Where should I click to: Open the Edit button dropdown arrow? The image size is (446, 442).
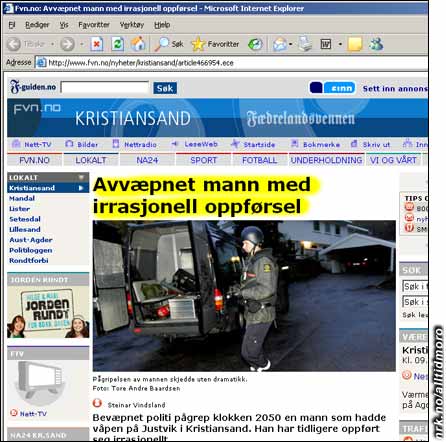pos(340,44)
